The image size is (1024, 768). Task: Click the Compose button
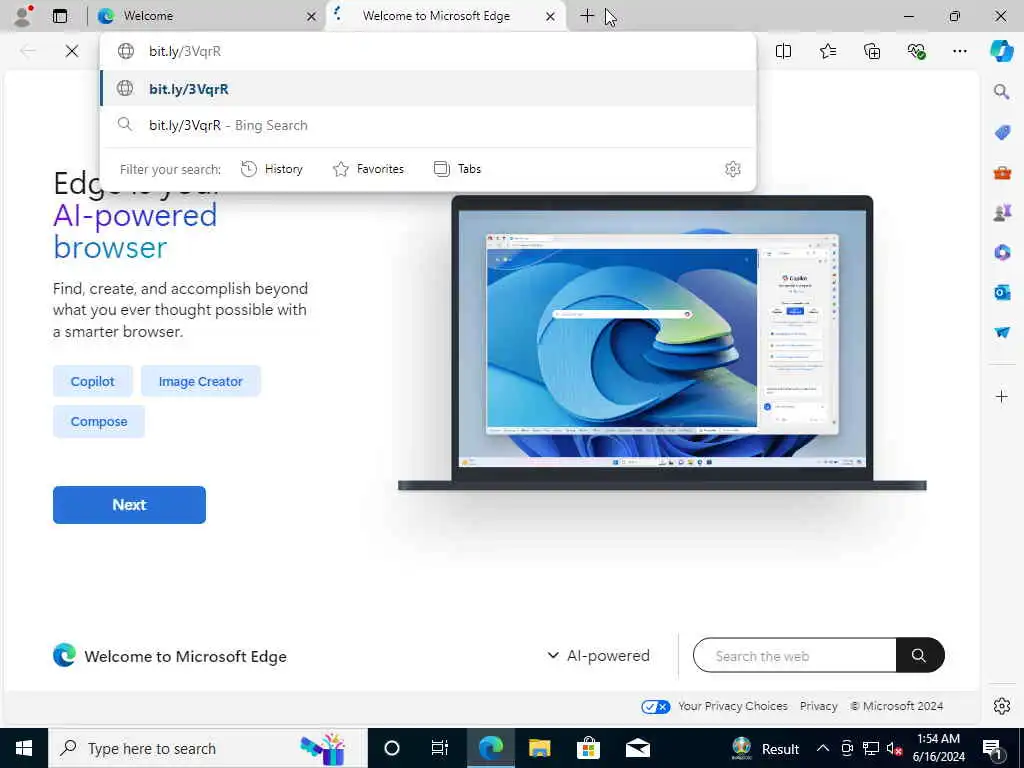click(99, 421)
